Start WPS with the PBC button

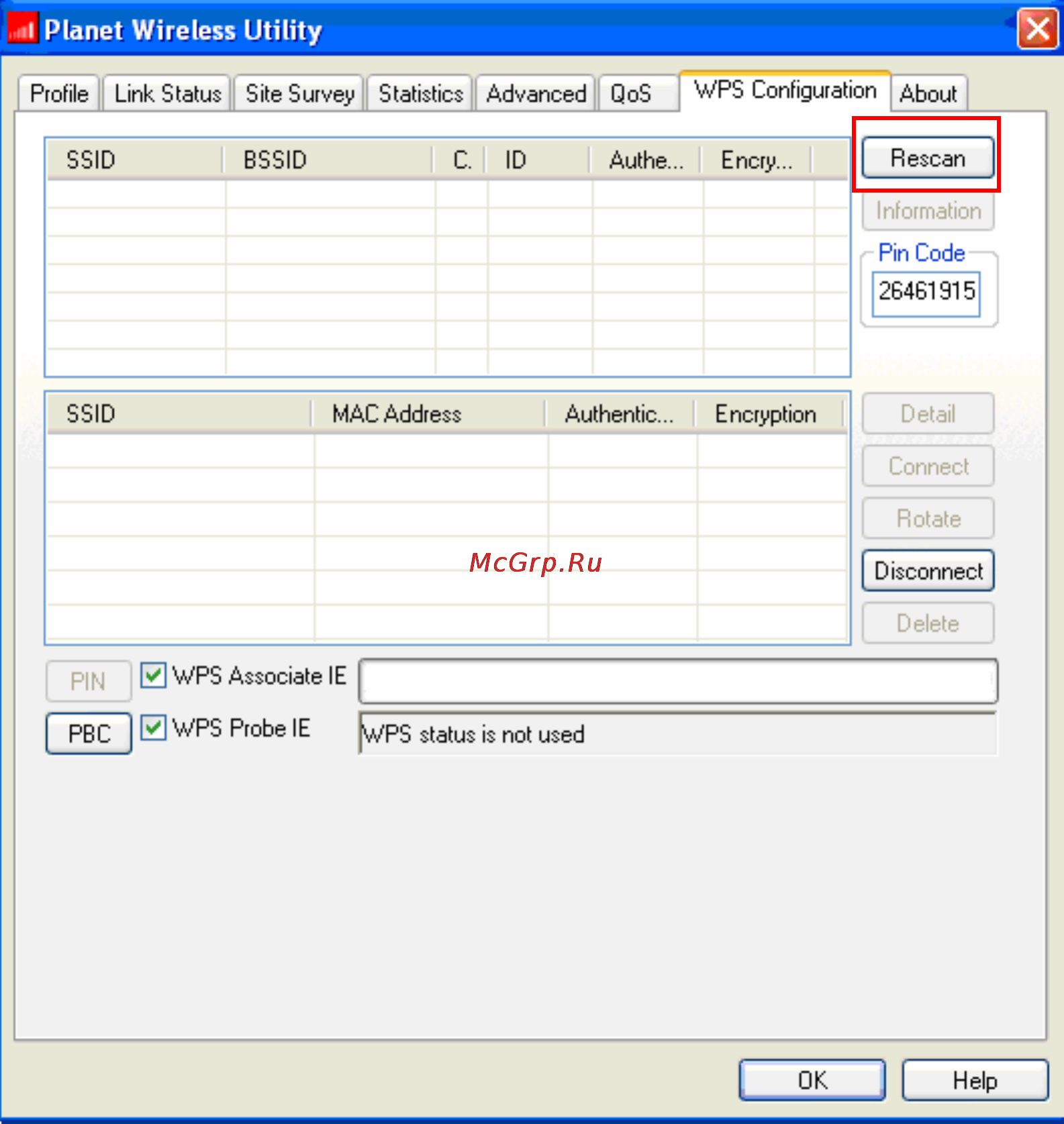coord(89,733)
